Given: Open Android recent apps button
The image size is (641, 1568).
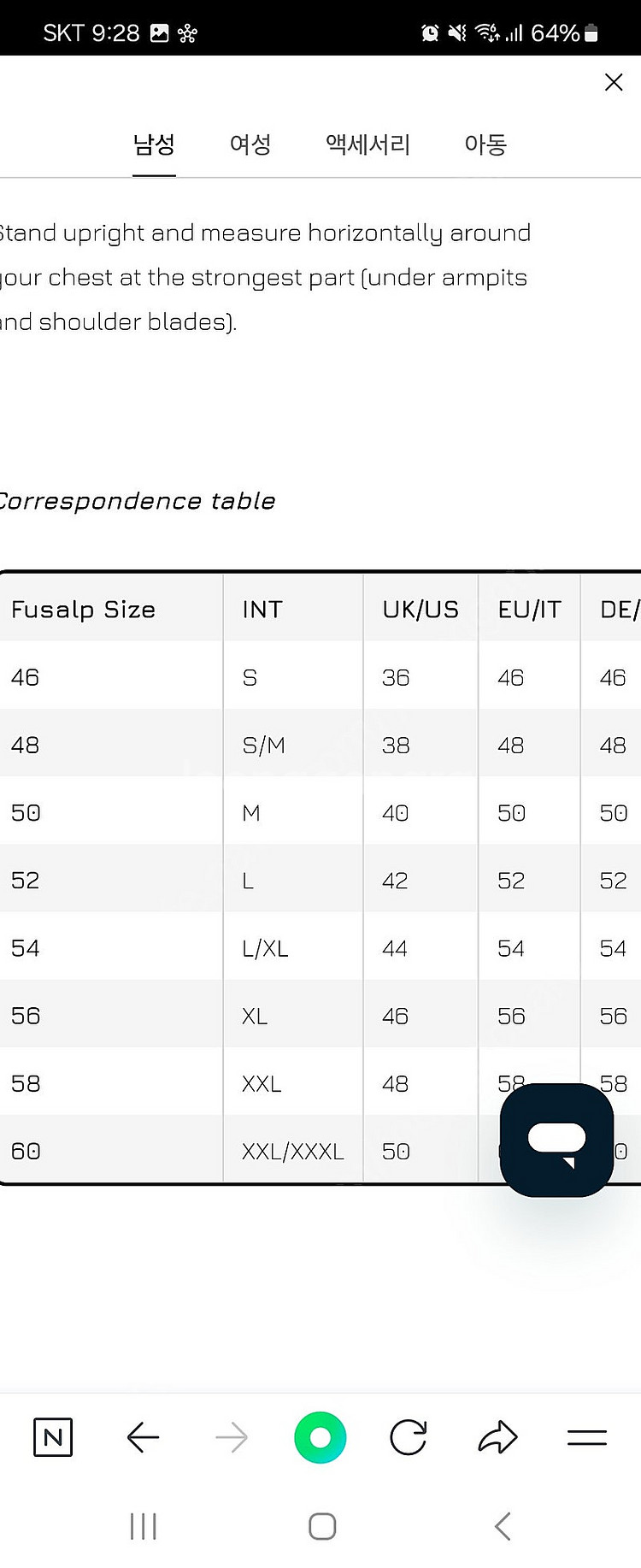Looking at the screenshot, I should pos(144,1526).
